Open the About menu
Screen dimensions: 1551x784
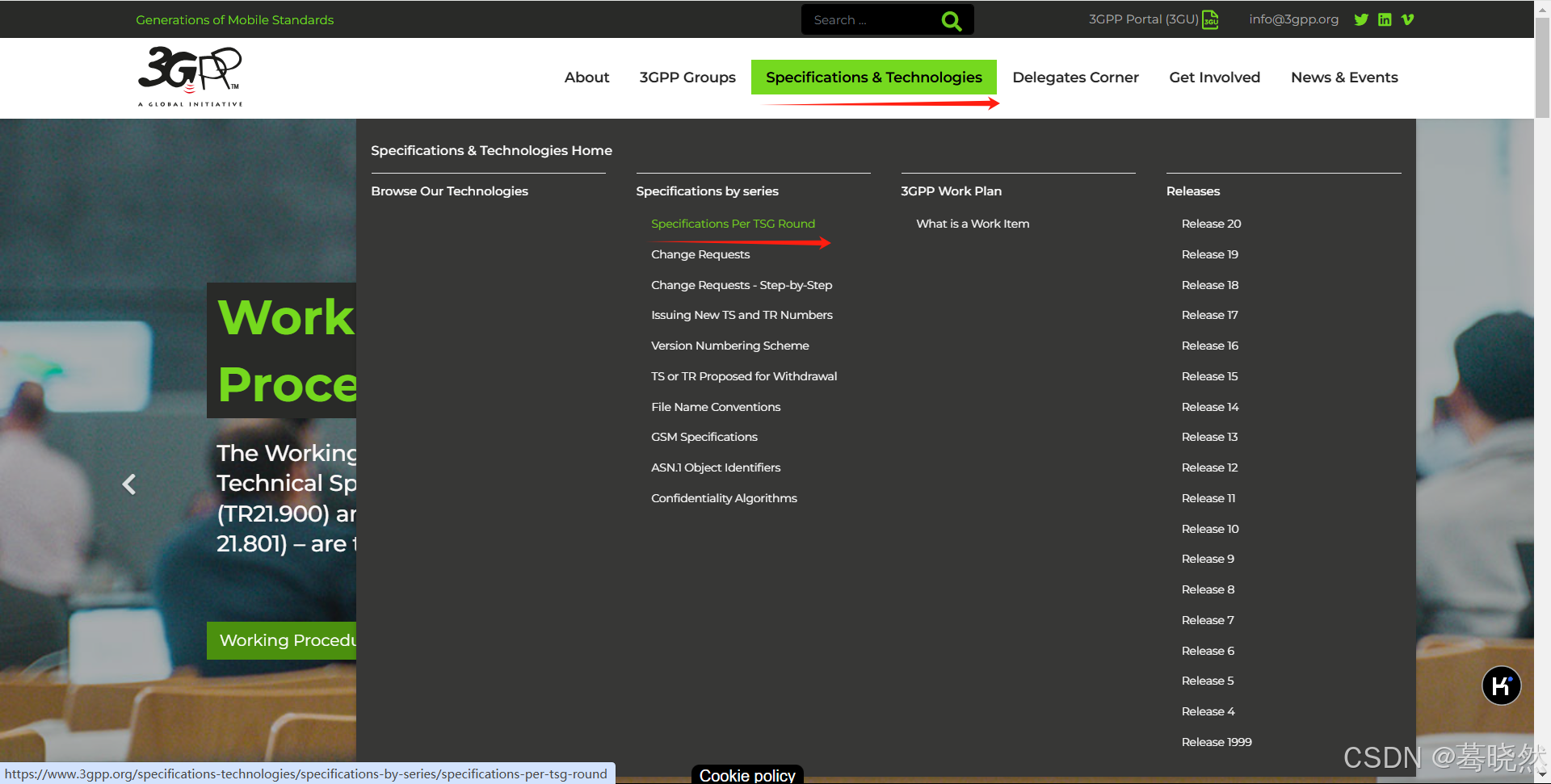tap(586, 78)
